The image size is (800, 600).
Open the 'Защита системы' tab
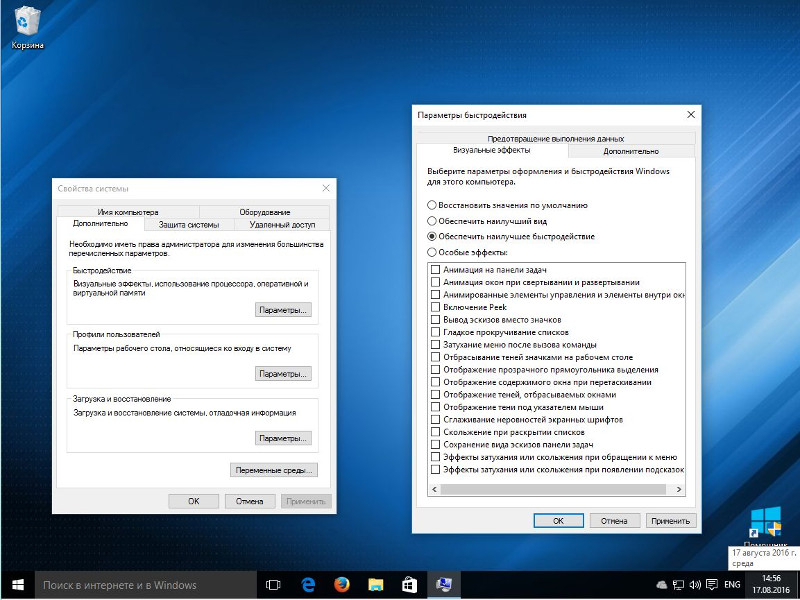pyautogui.click(x=189, y=224)
